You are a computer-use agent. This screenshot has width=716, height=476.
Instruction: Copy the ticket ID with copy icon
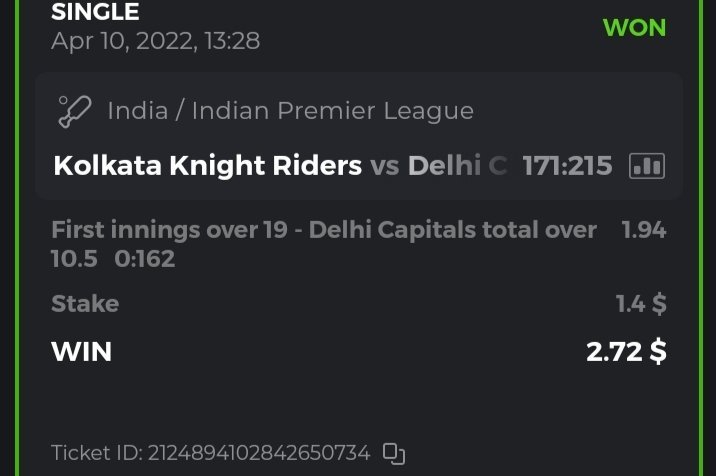point(394,454)
